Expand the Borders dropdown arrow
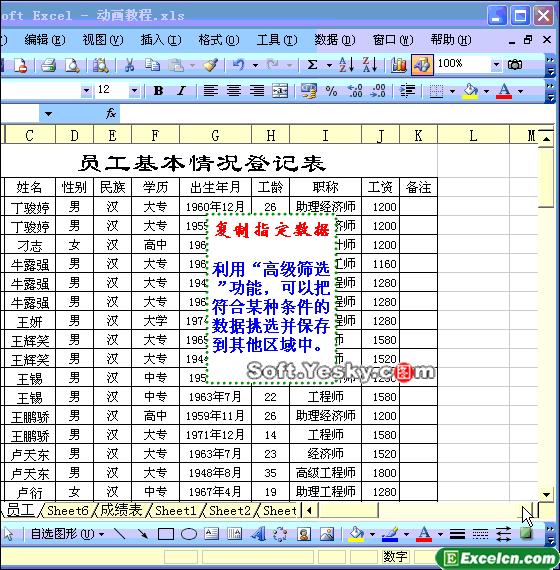The image size is (560, 570). pyautogui.click(x=452, y=91)
